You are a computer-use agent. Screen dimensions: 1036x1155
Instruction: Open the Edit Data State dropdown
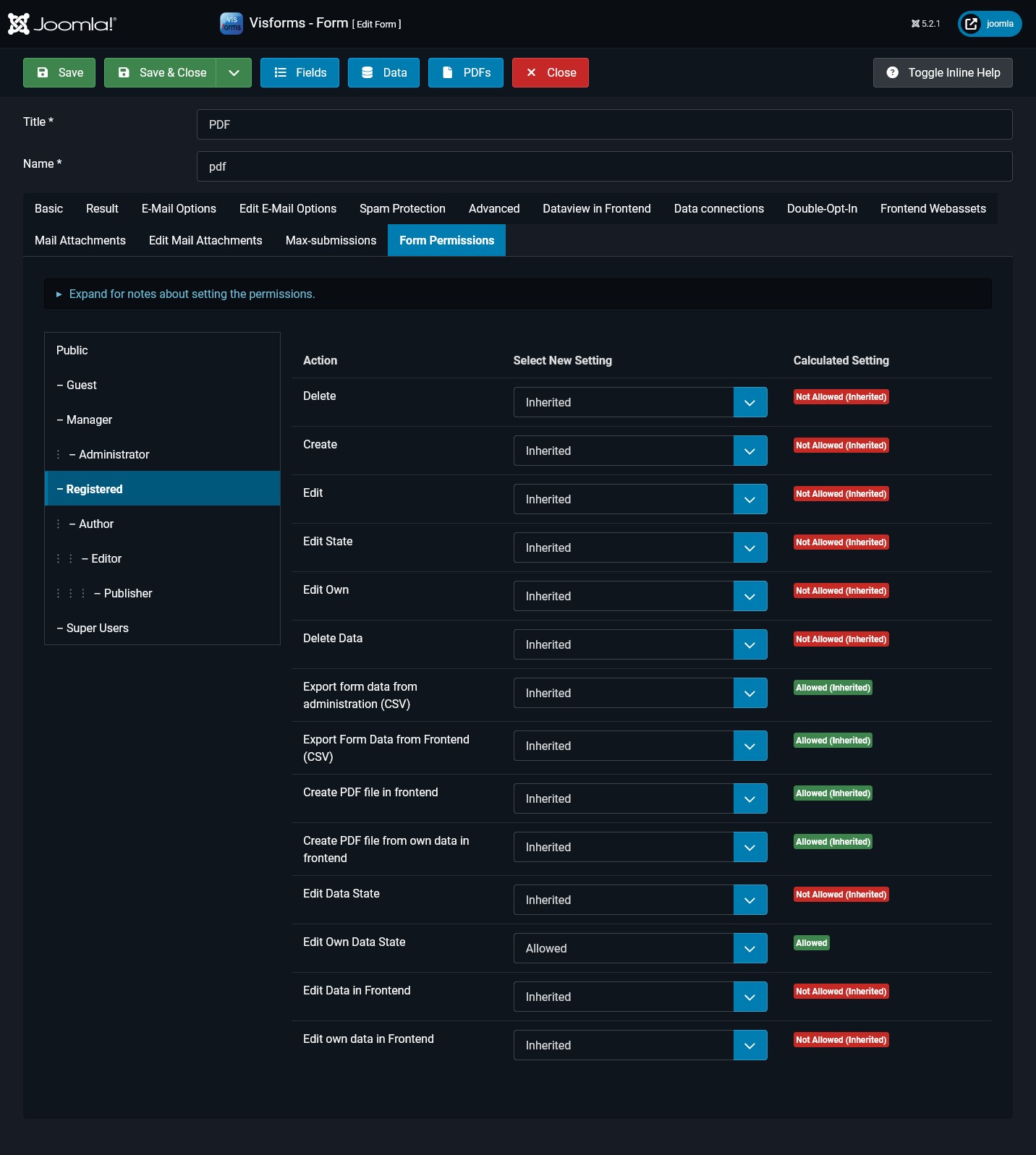(640, 900)
